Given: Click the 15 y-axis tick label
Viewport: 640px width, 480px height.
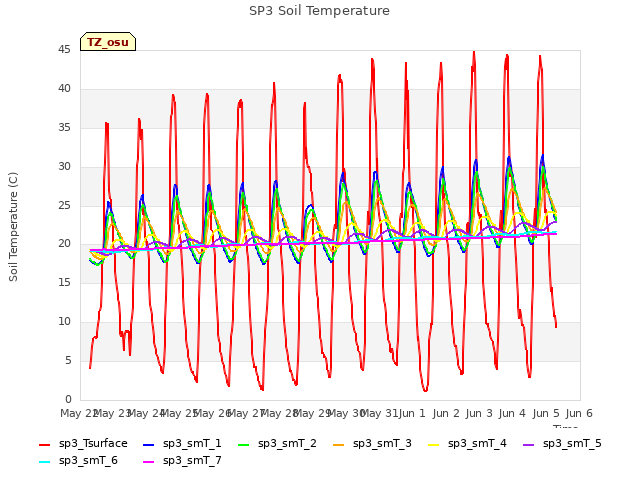Looking at the screenshot, I should tap(64, 282).
